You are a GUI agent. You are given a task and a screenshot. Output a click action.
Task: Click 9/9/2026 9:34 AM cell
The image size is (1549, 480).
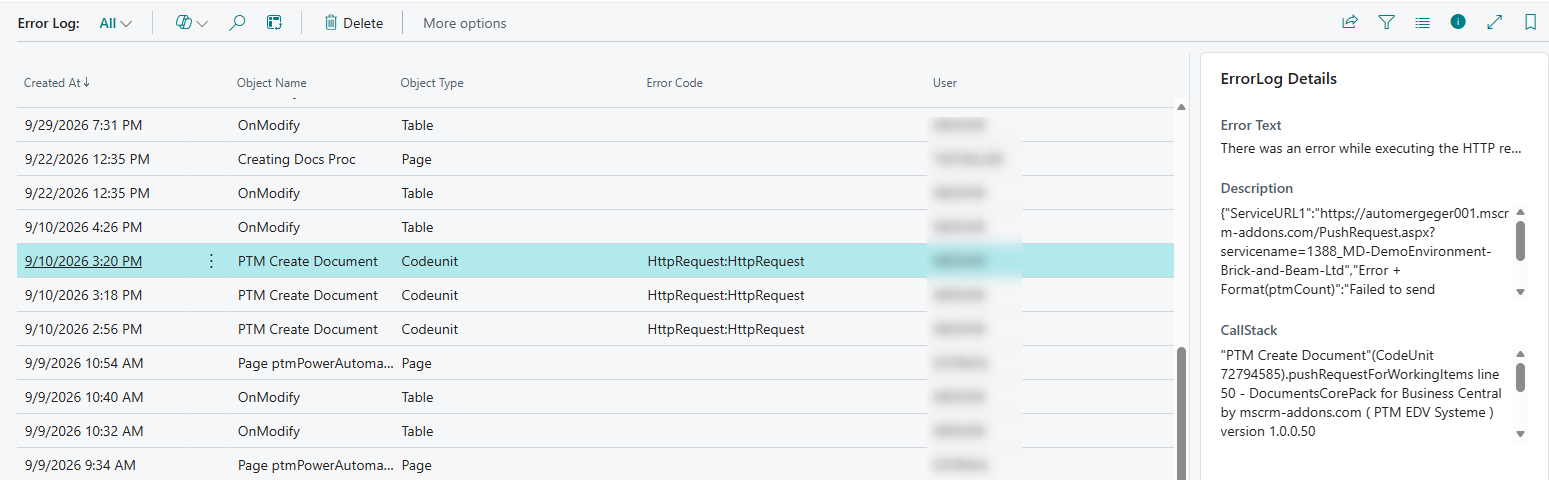pos(80,465)
